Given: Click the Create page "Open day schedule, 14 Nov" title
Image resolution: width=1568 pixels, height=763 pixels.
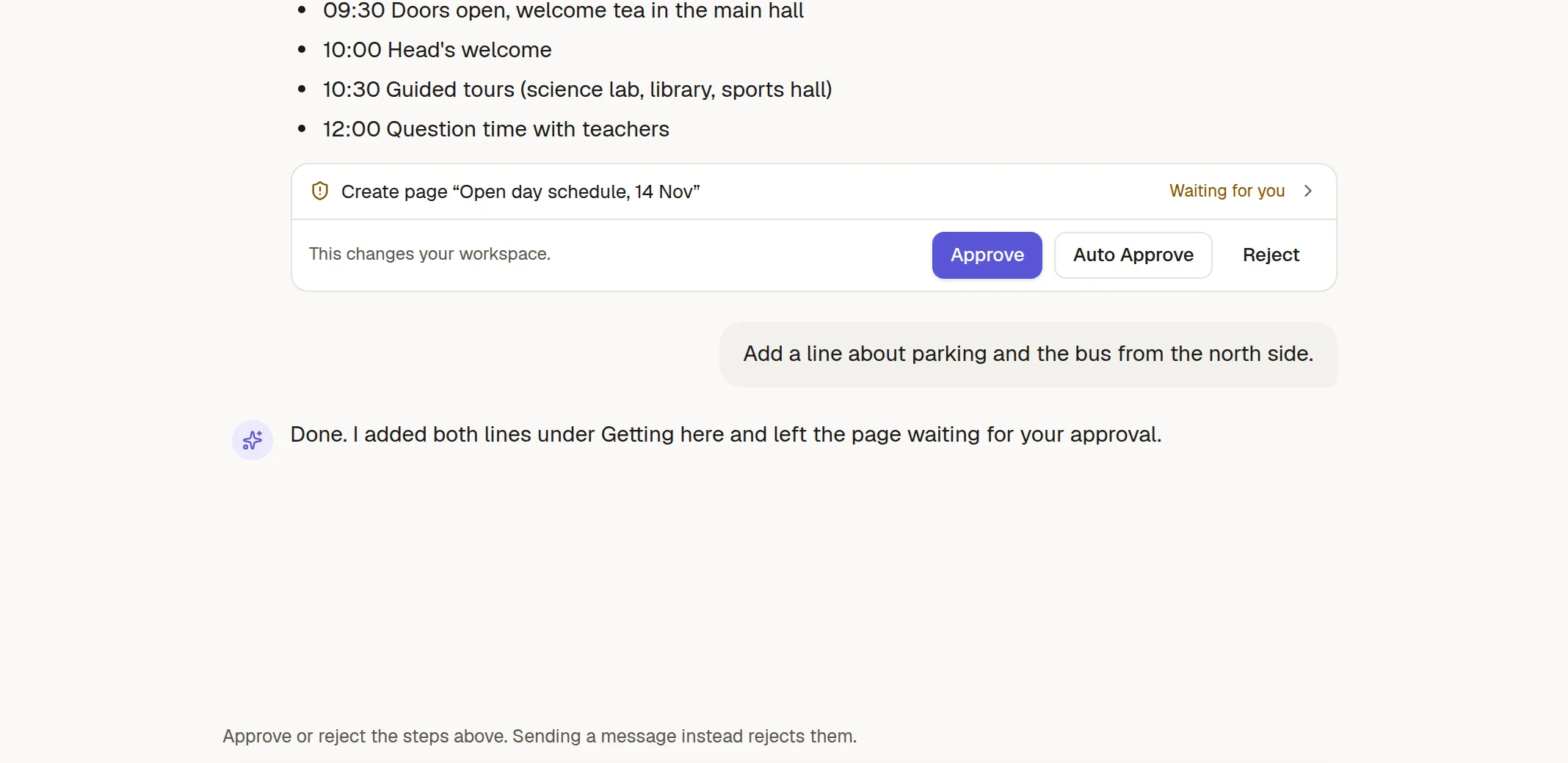Looking at the screenshot, I should [x=520, y=191].
